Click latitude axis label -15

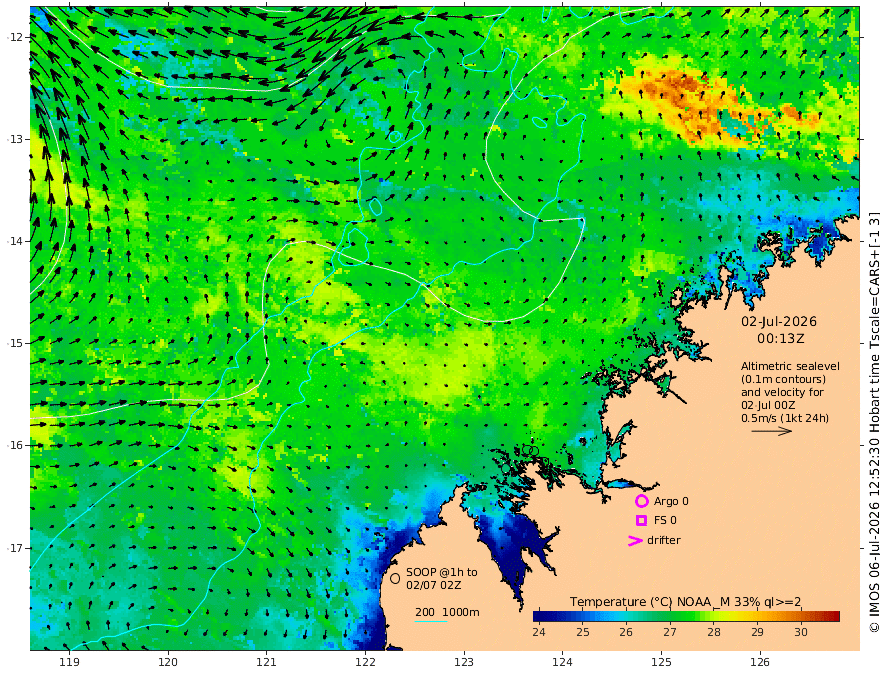pyautogui.click(x=15, y=343)
